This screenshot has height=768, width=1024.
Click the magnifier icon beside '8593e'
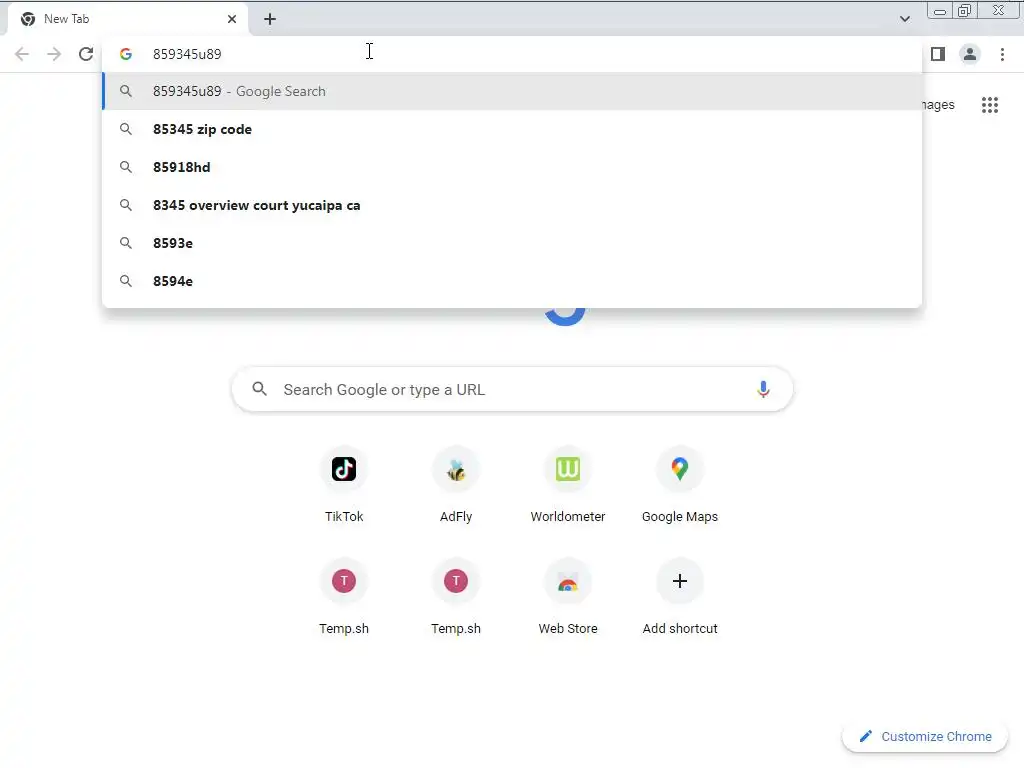coord(126,243)
